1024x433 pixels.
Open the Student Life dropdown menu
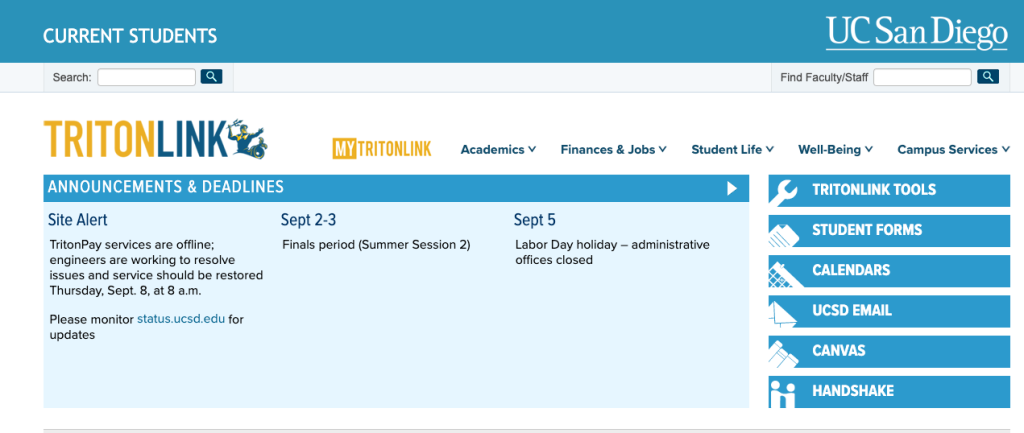tap(732, 150)
